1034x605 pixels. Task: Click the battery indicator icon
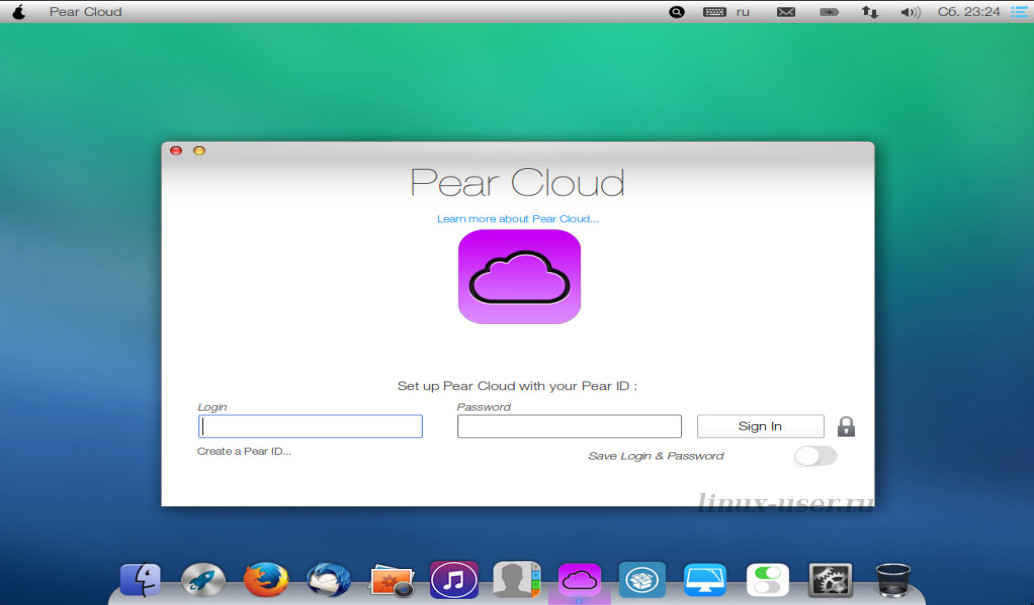829,12
